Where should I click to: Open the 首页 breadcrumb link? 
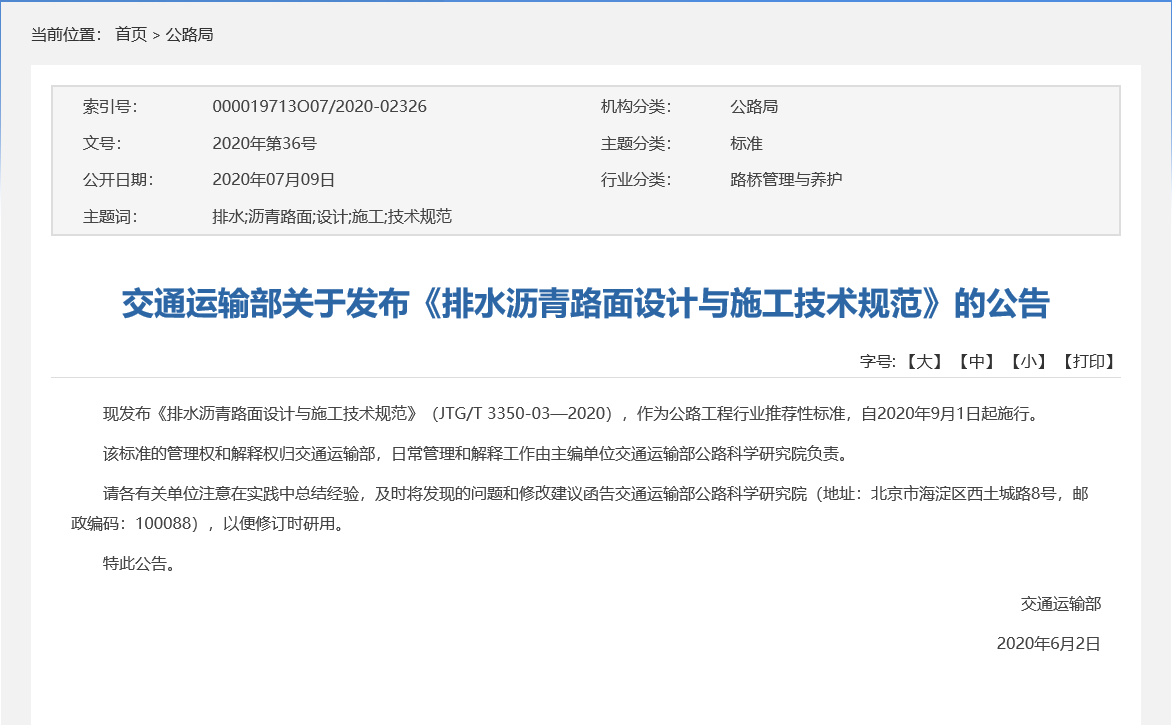pos(131,34)
